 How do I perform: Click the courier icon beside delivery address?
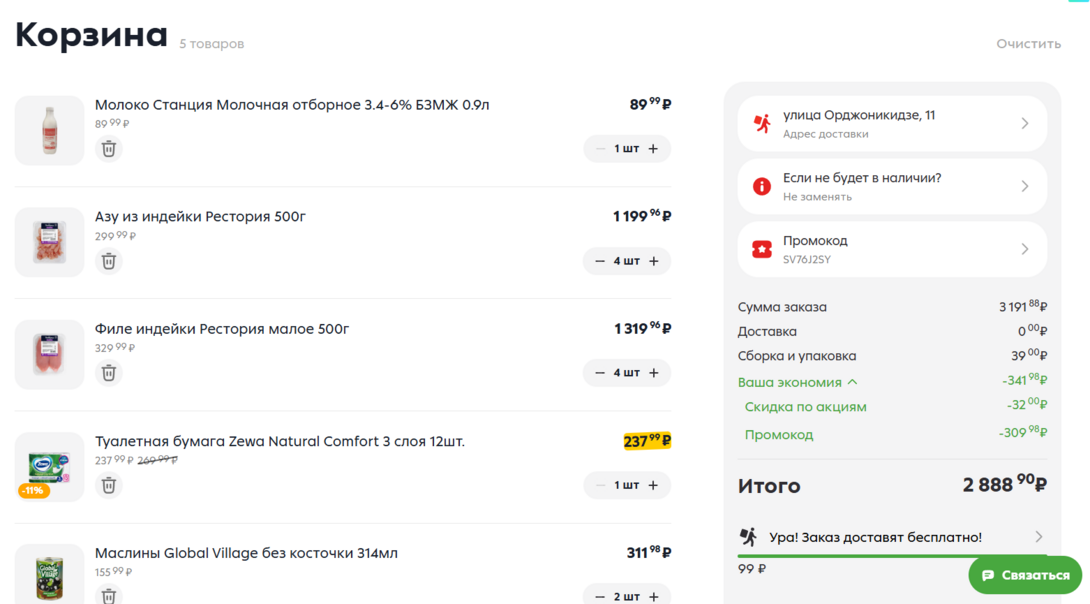click(x=762, y=122)
